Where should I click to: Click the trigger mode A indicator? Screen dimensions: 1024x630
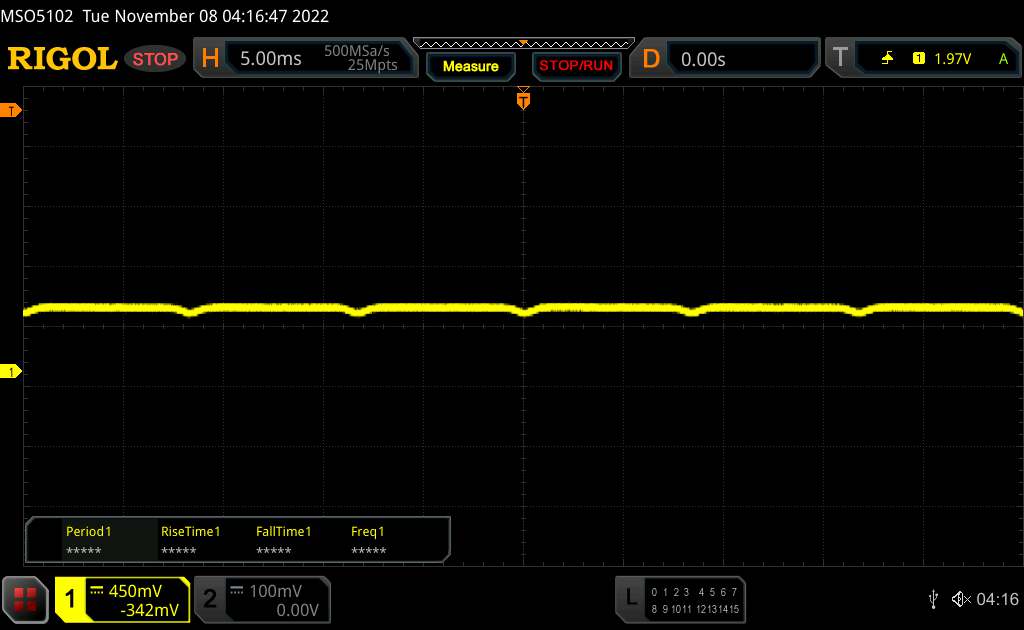1003,59
